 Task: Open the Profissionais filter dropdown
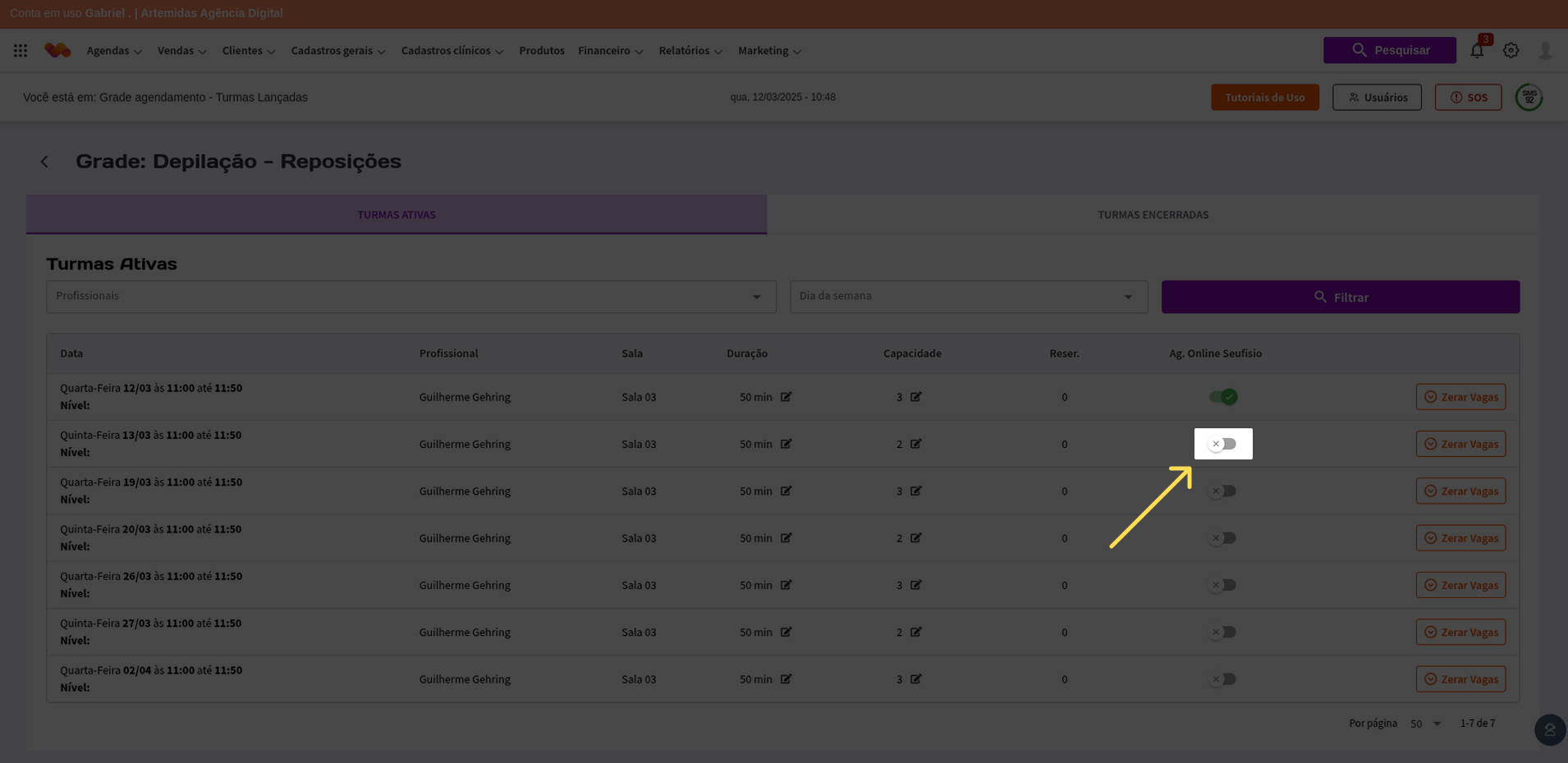point(411,297)
